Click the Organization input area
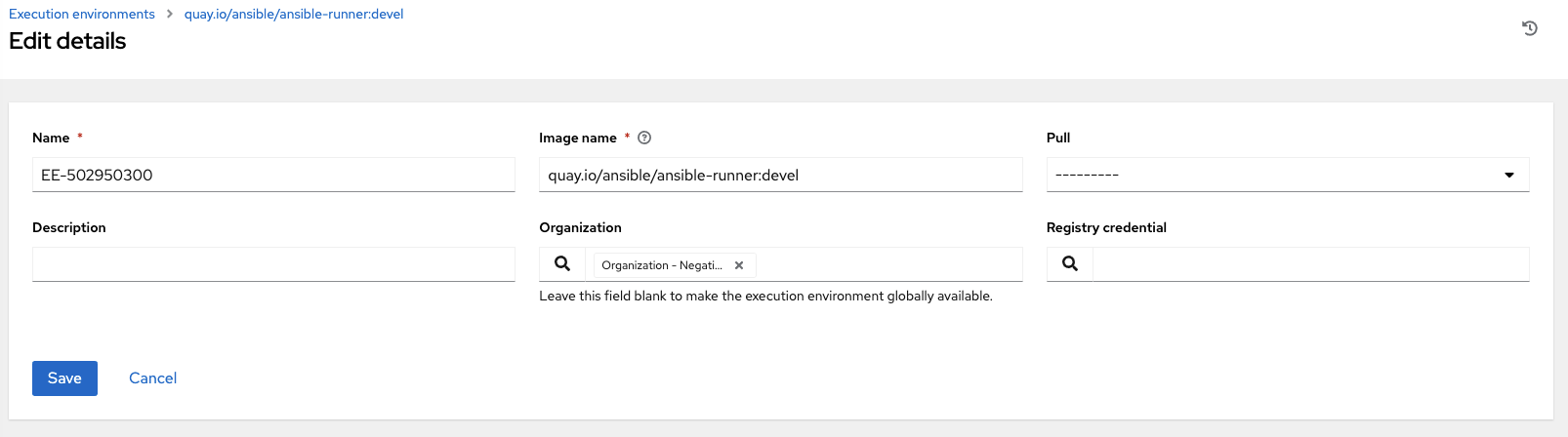Image resolution: width=1568 pixels, height=437 pixels. click(888, 264)
